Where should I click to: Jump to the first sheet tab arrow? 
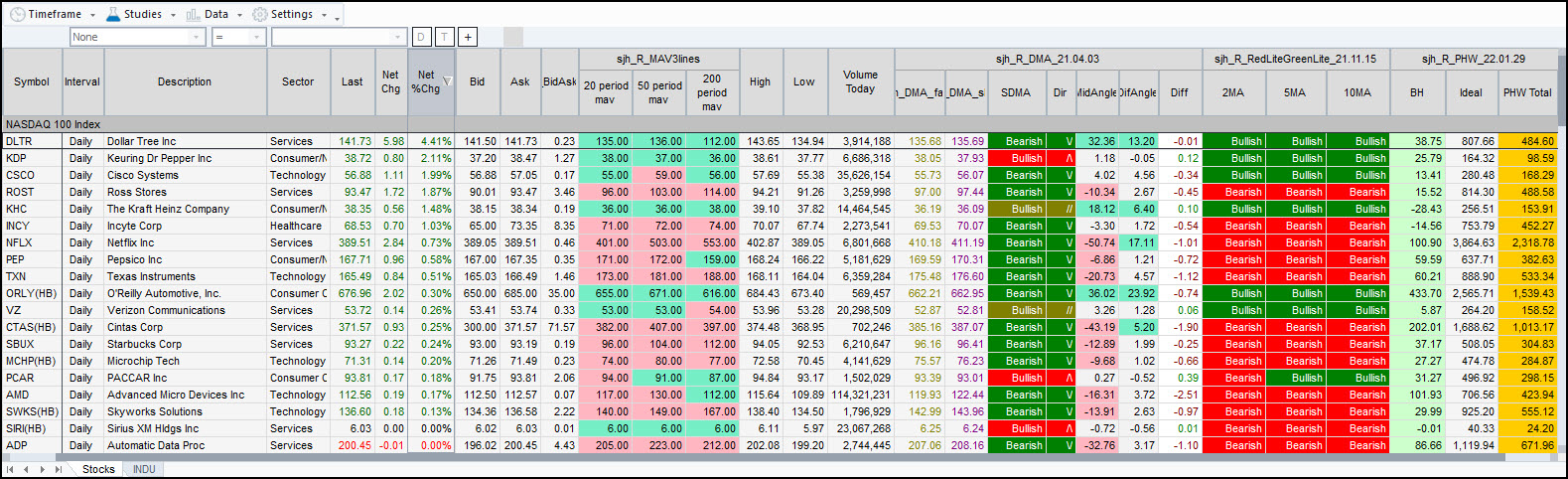click(x=10, y=469)
